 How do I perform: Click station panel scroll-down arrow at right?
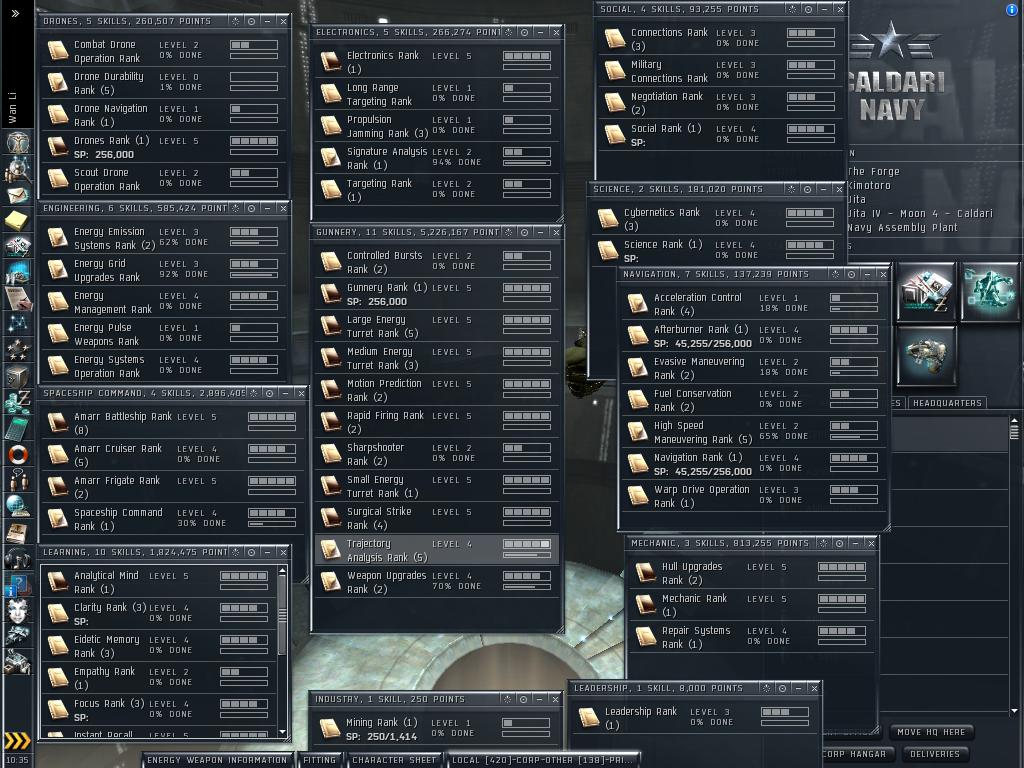click(x=1014, y=711)
